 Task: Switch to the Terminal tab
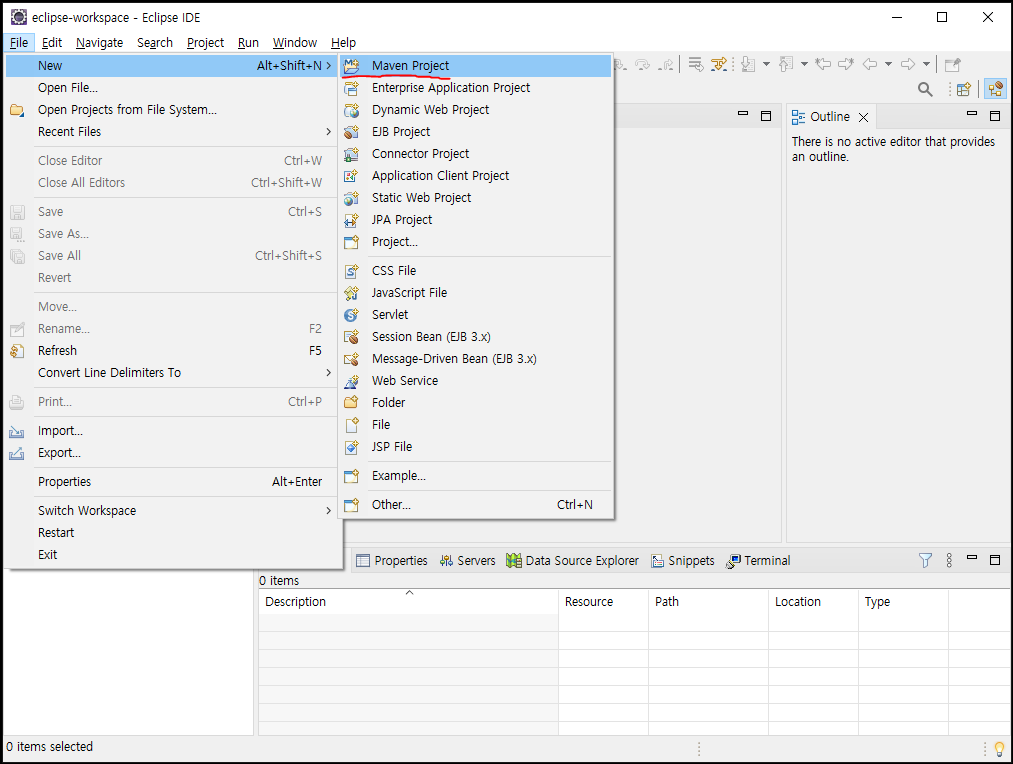point(758,561)
